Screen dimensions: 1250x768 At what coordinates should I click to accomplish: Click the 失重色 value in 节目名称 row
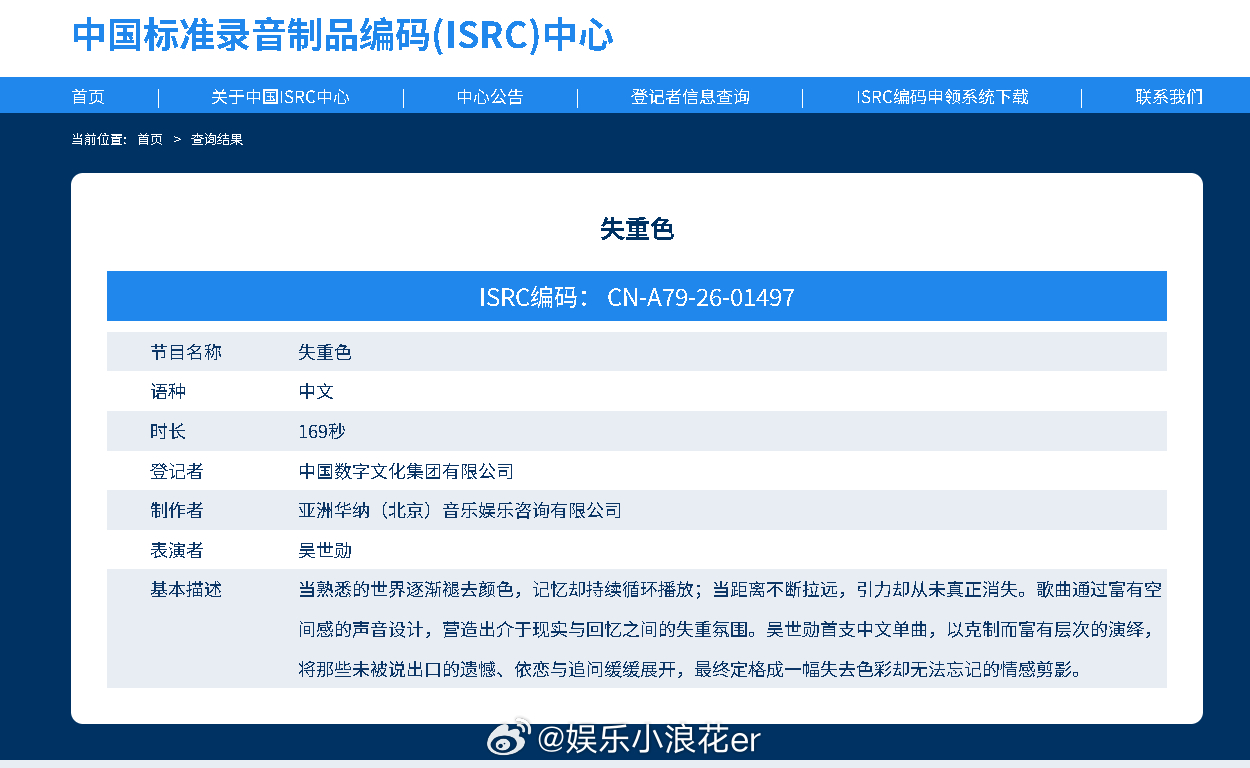pos(325,352)
